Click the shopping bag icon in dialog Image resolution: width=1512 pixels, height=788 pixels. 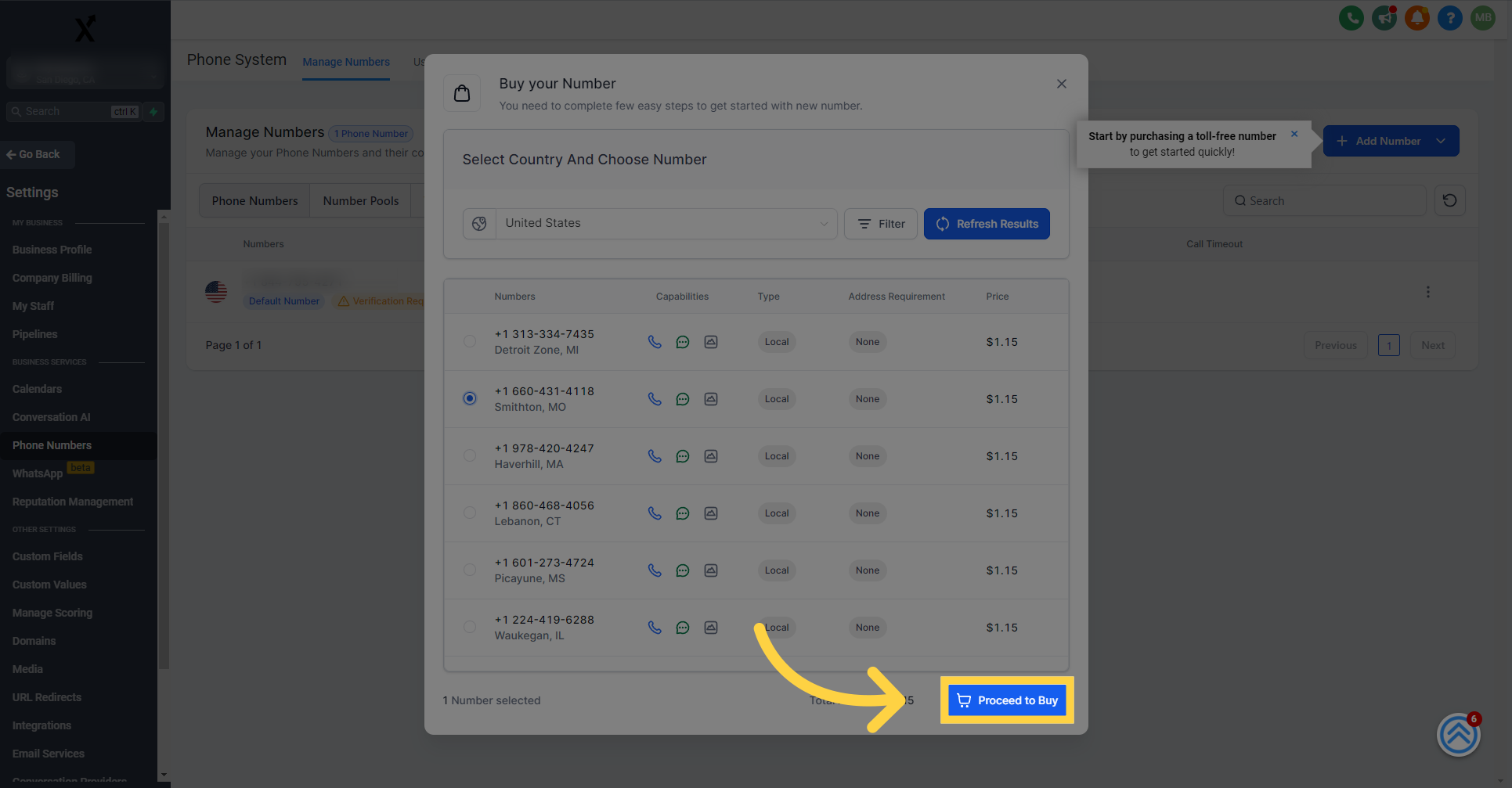pyautogui.click(x=462, y=93)
